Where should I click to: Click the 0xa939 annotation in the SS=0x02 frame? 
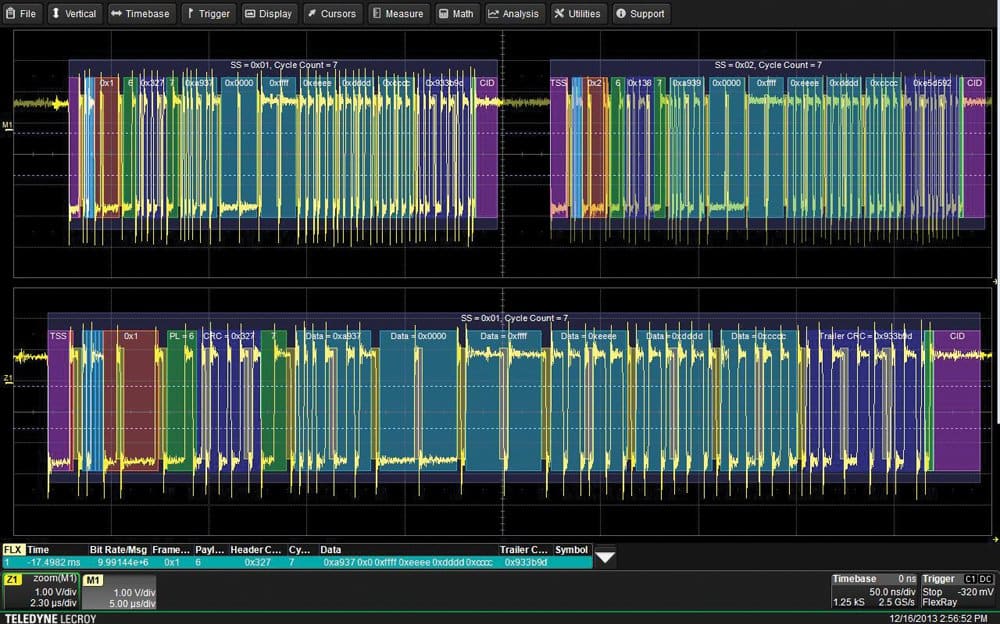pos(687,83)
